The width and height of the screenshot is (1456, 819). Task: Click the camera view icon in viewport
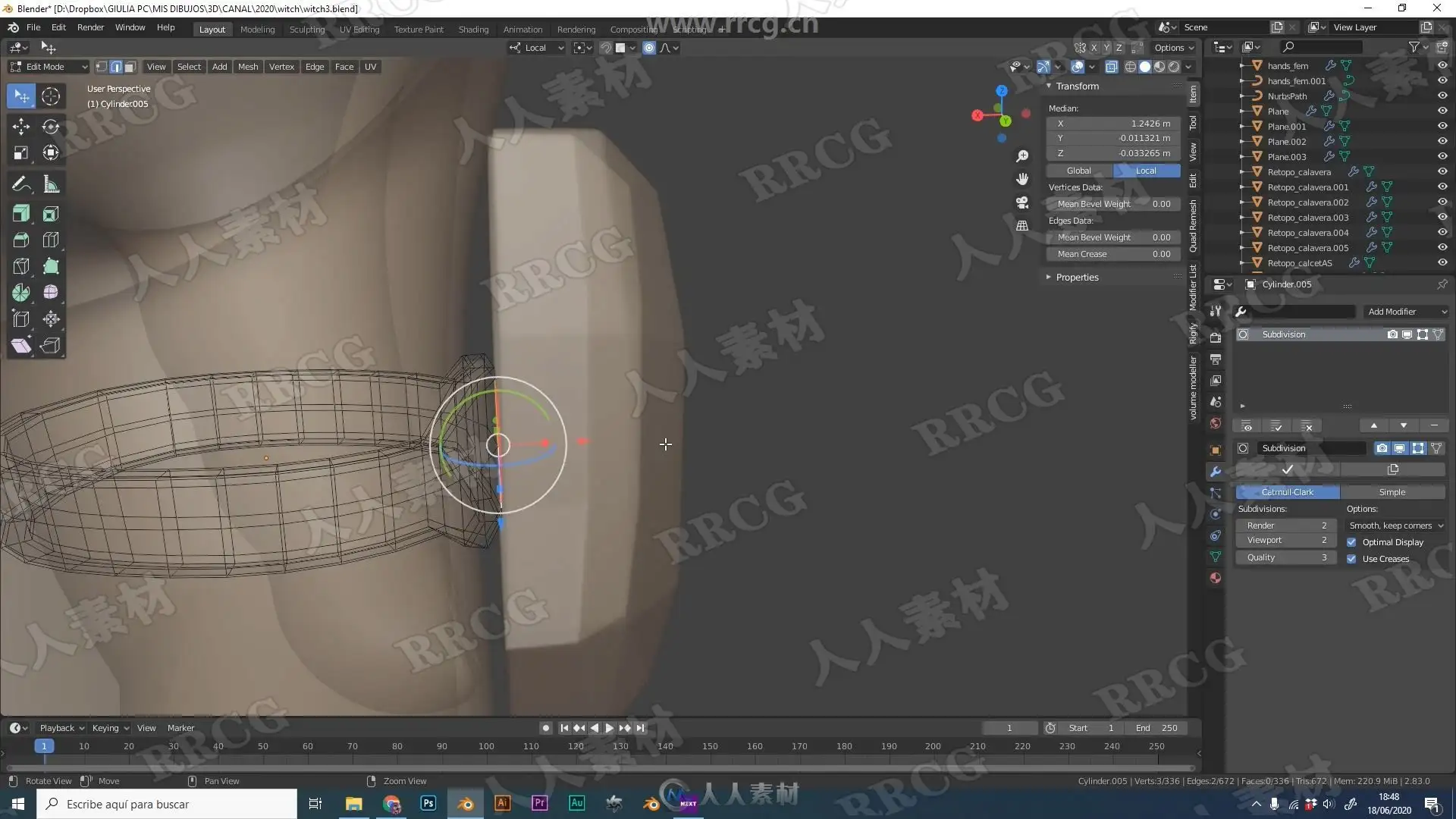[x=1022, y=202]
